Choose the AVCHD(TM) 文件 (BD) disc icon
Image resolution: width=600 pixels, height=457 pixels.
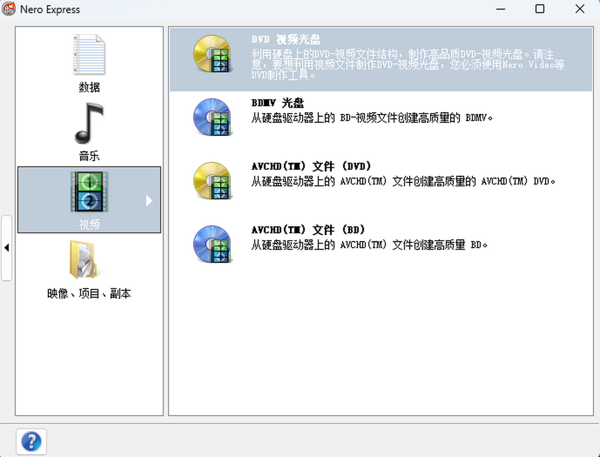212,244
